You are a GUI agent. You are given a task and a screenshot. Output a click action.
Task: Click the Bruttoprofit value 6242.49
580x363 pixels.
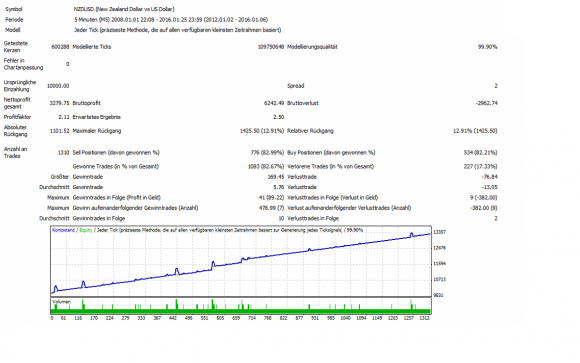tap(274, 103)
